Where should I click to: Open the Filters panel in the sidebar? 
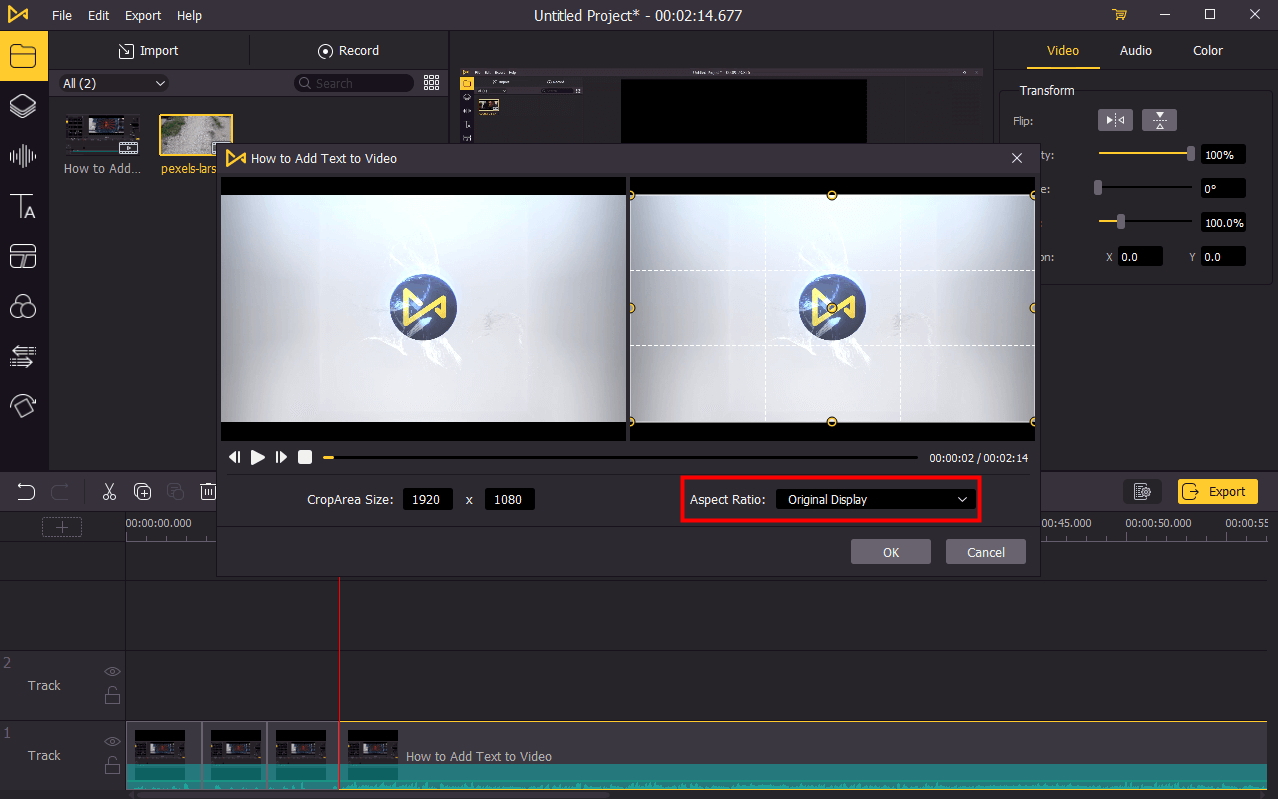[x=22, y=307]
